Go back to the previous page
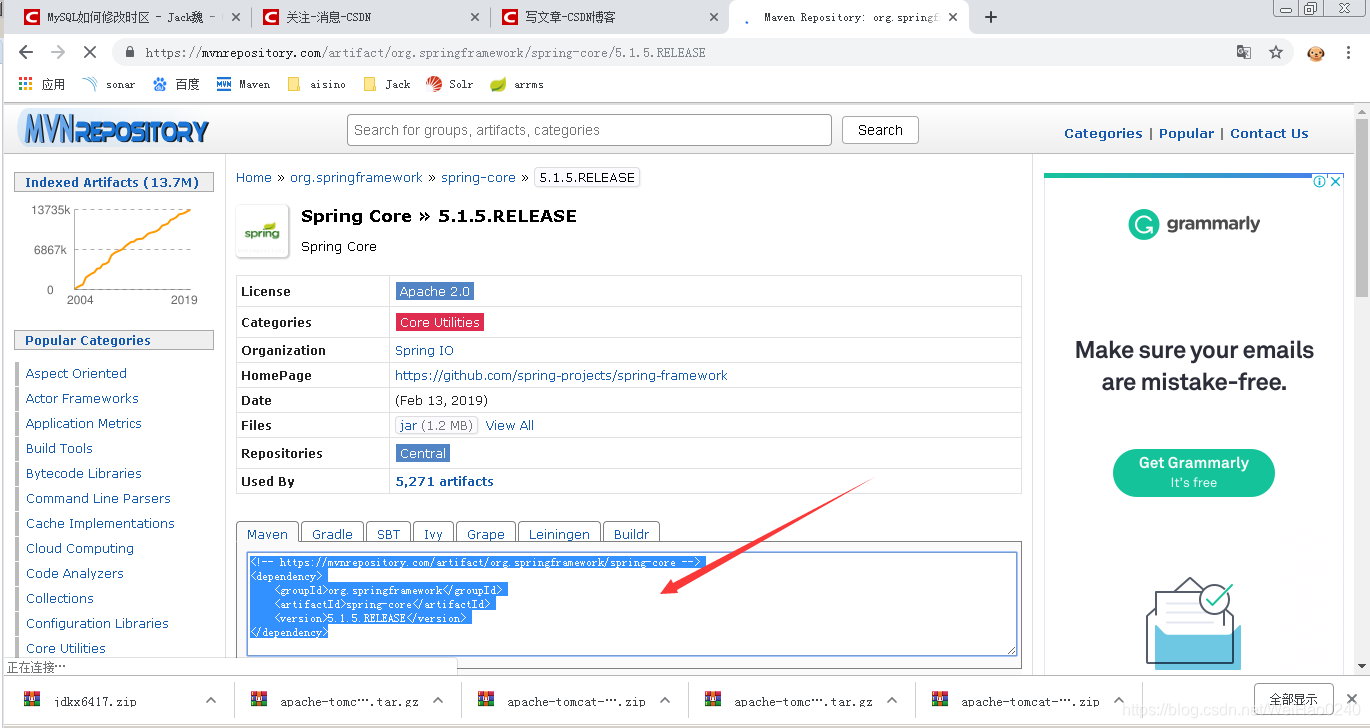This screenshot has width=1370, height=728. tap(26, 52)
